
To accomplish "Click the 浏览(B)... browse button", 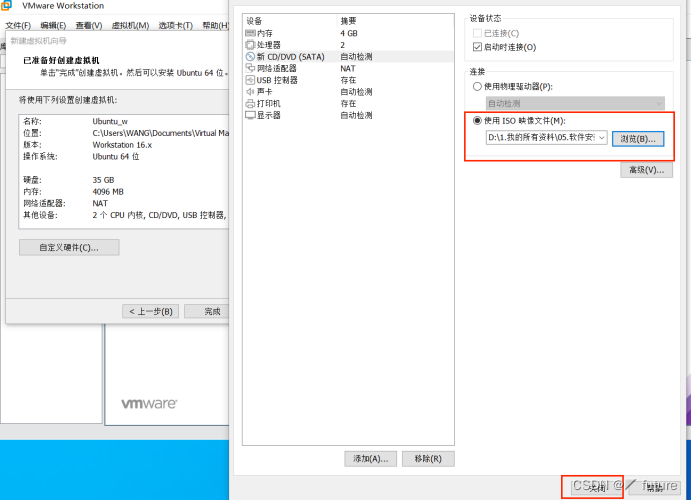I will pyautogui.click(x=638, y=139).
